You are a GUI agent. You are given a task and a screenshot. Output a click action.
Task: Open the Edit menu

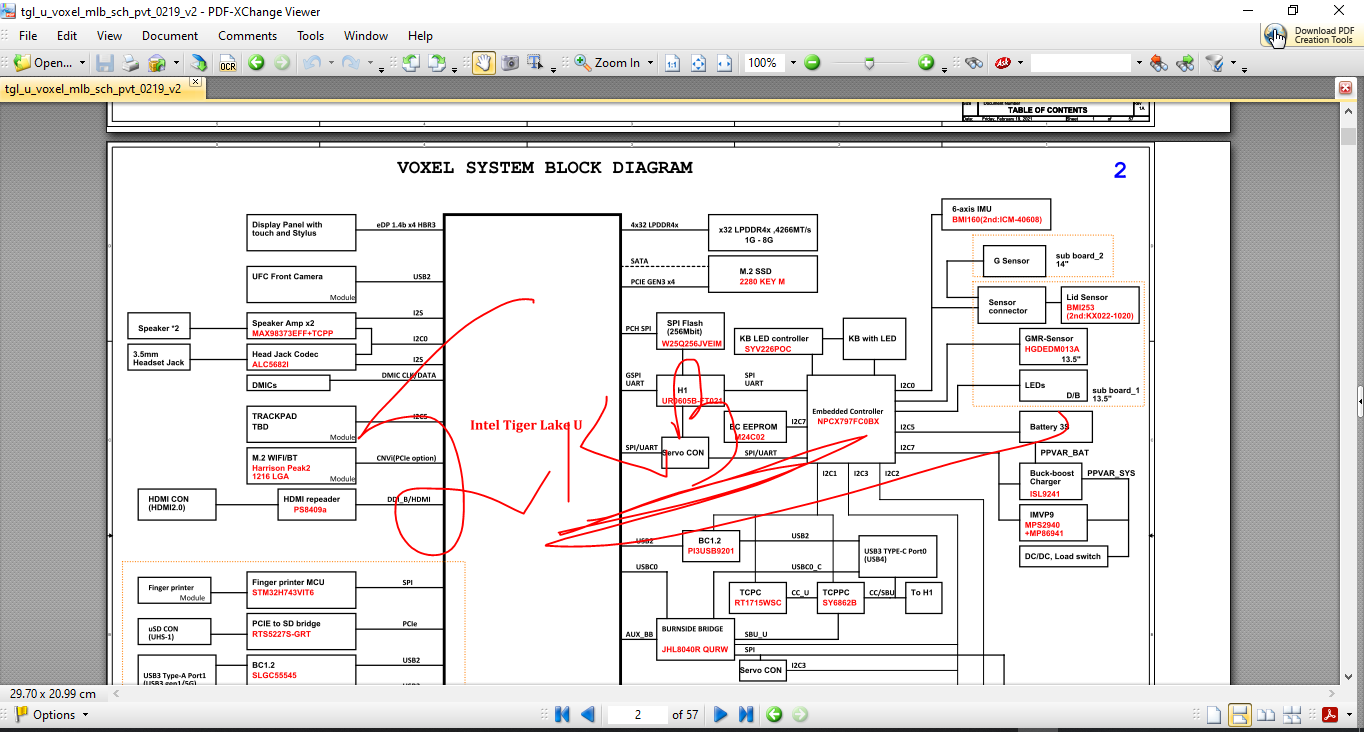(x=67, y=35)
